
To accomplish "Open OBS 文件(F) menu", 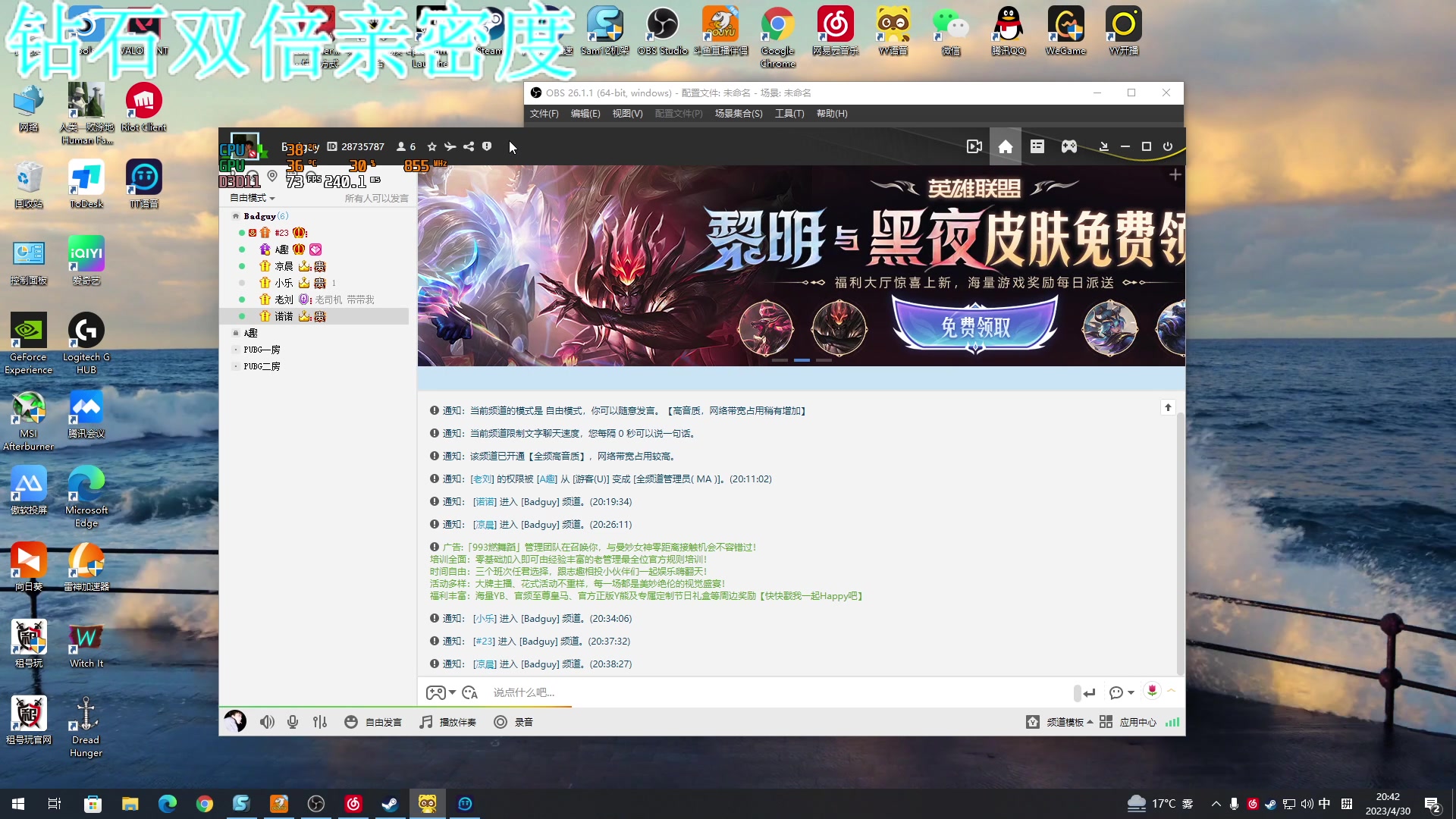I will tap(544, 114).
